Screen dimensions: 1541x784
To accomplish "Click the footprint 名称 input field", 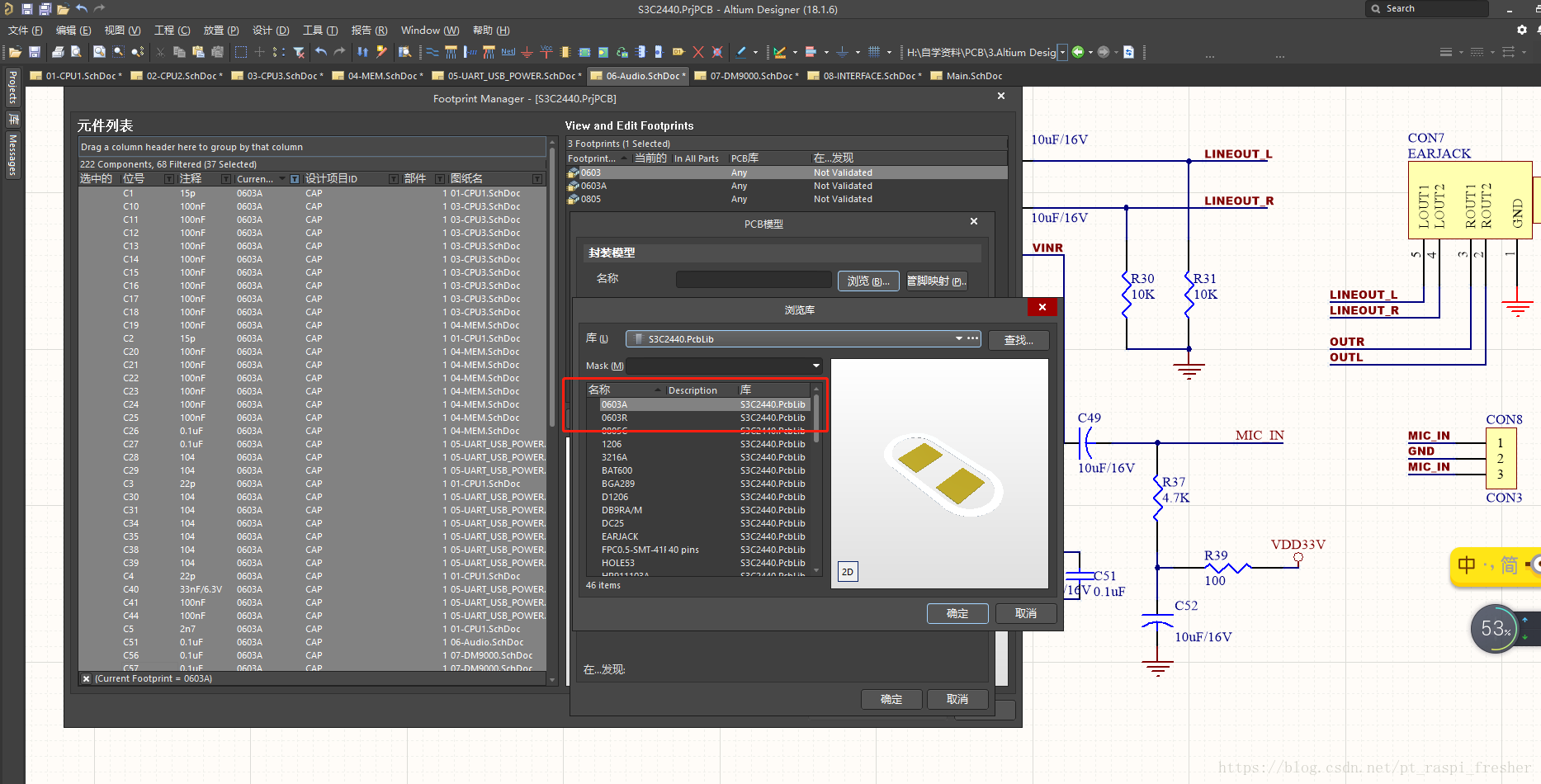I will [753, 280].
